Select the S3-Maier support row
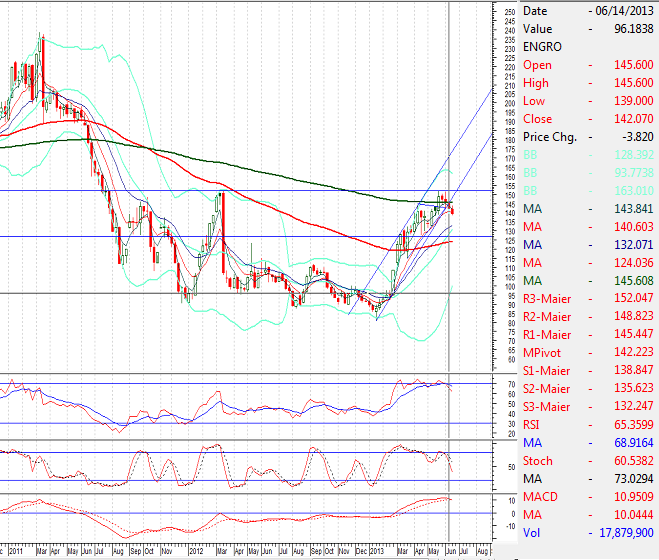This screenshot has width=659, height=560. point(588,406)
